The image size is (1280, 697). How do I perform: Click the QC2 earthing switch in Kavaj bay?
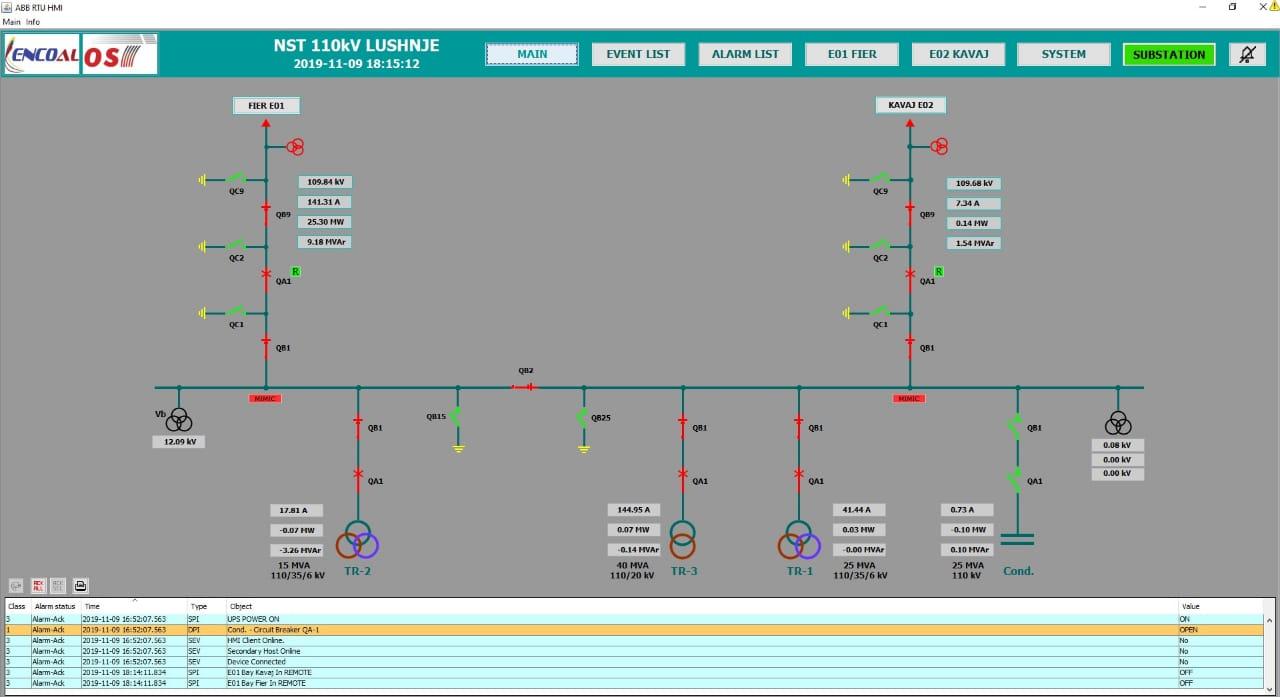tap(880, 245)
